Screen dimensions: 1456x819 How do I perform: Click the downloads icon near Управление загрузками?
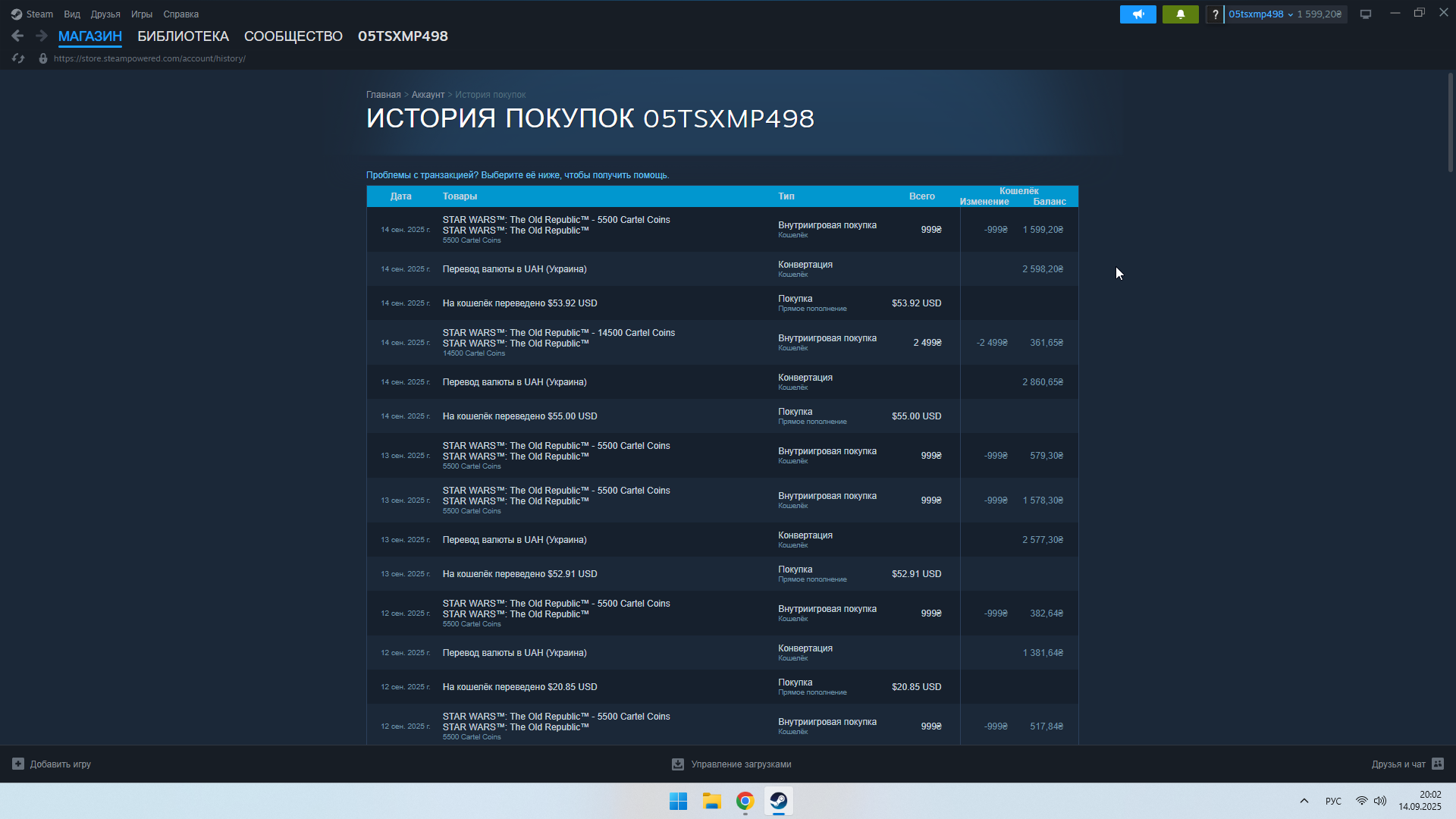tap(678, 764)
